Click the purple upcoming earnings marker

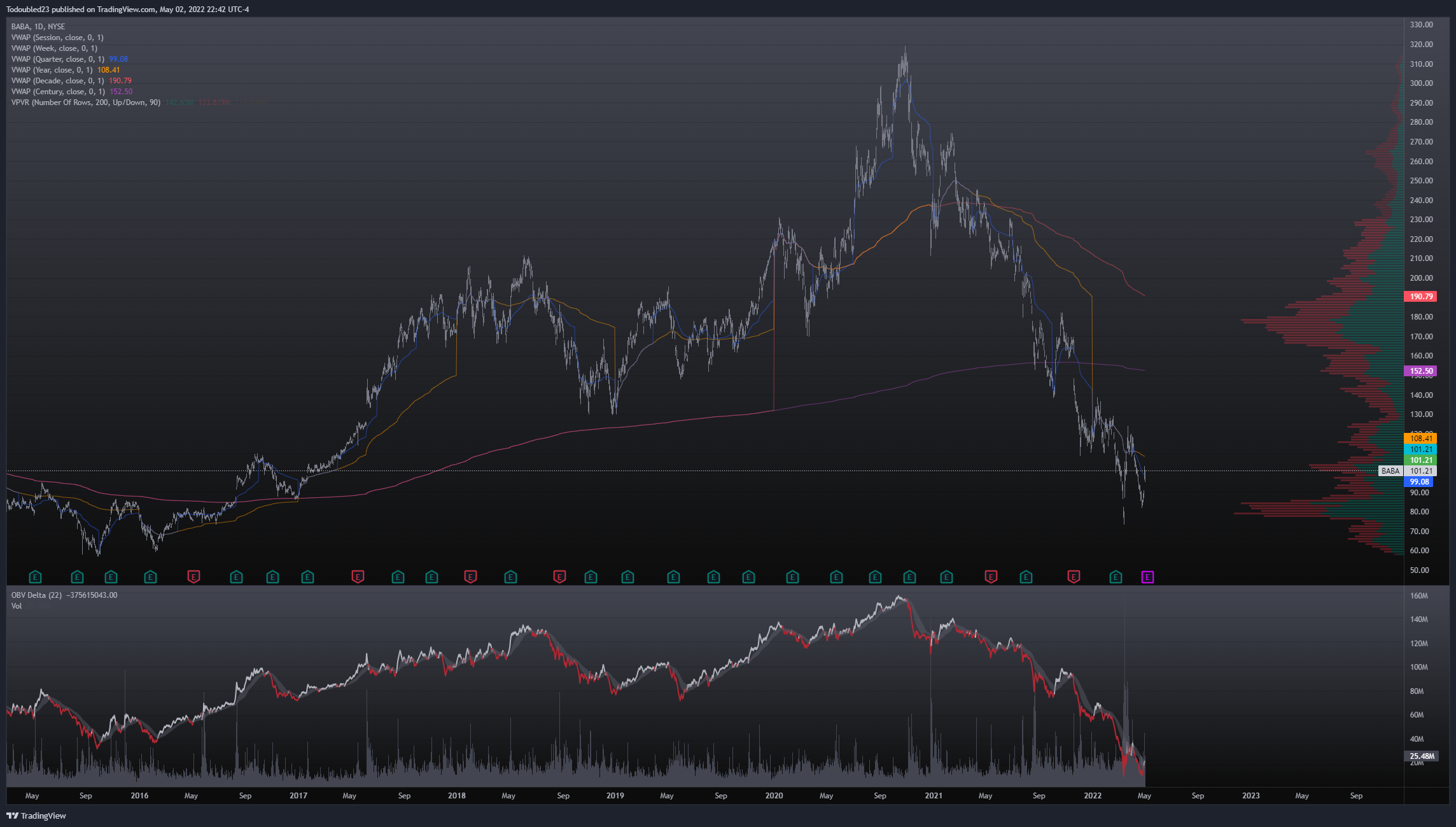1147,577
